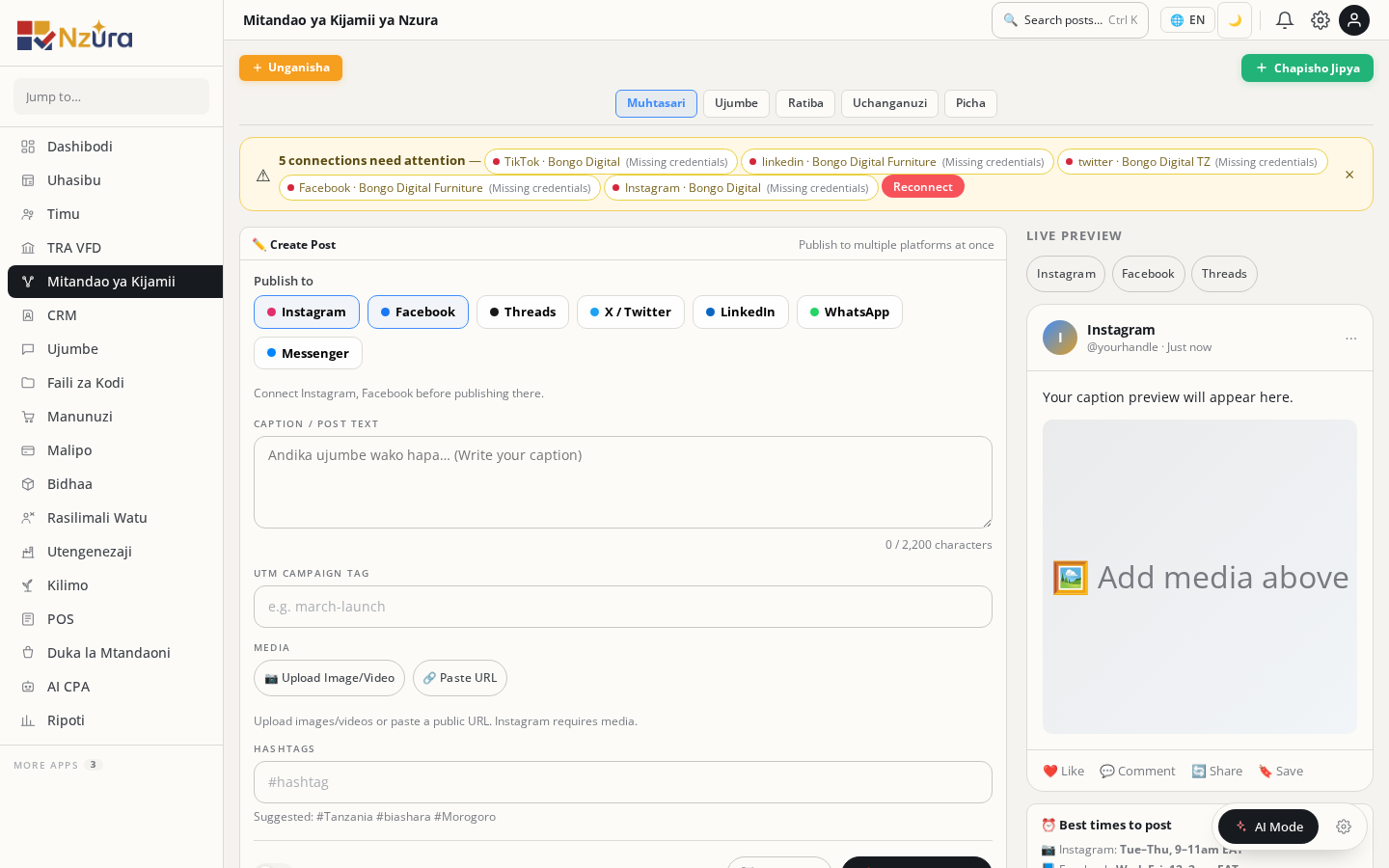Click TikTok Bongo Digital missing credentials chip
The width and height of the screenshot is (1389, 868).
[611, 162]
